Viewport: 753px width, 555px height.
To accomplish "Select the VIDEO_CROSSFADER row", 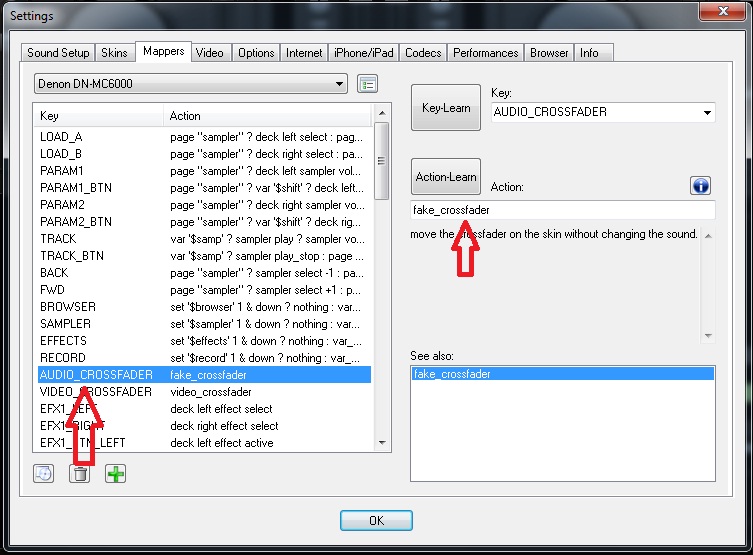I will click(204, 392).
